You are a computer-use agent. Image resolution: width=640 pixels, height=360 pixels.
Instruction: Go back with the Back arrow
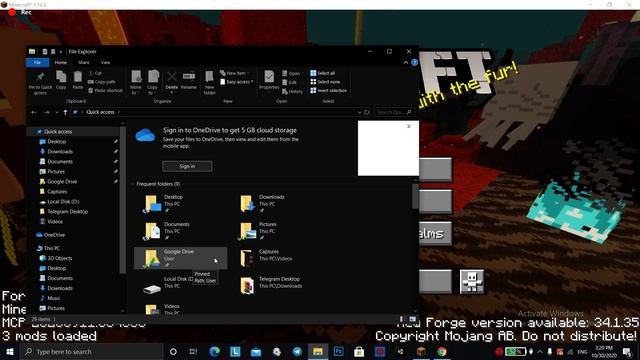click(34, 112)
